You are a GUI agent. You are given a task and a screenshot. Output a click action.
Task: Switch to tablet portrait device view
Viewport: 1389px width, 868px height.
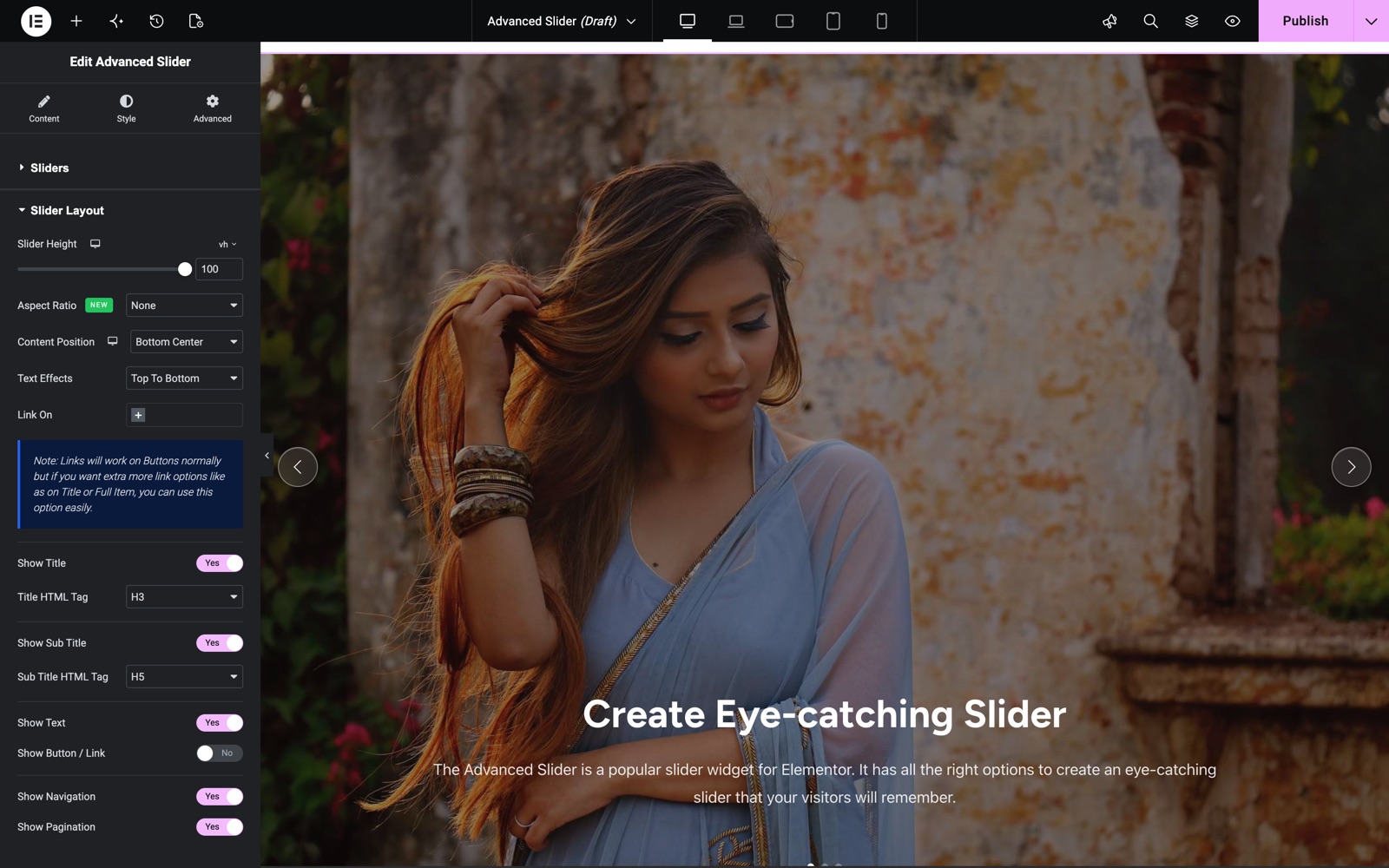(x=833, y=21)
